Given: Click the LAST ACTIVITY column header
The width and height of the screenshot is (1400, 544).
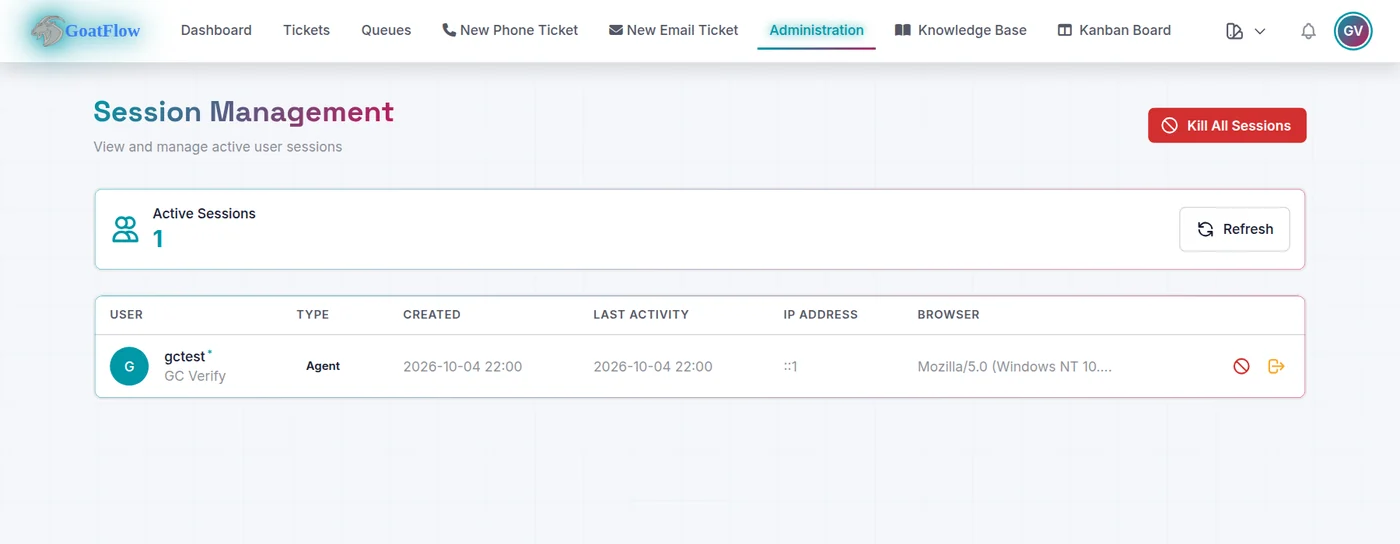Looking at the screenshot, I should click(641, 314).
